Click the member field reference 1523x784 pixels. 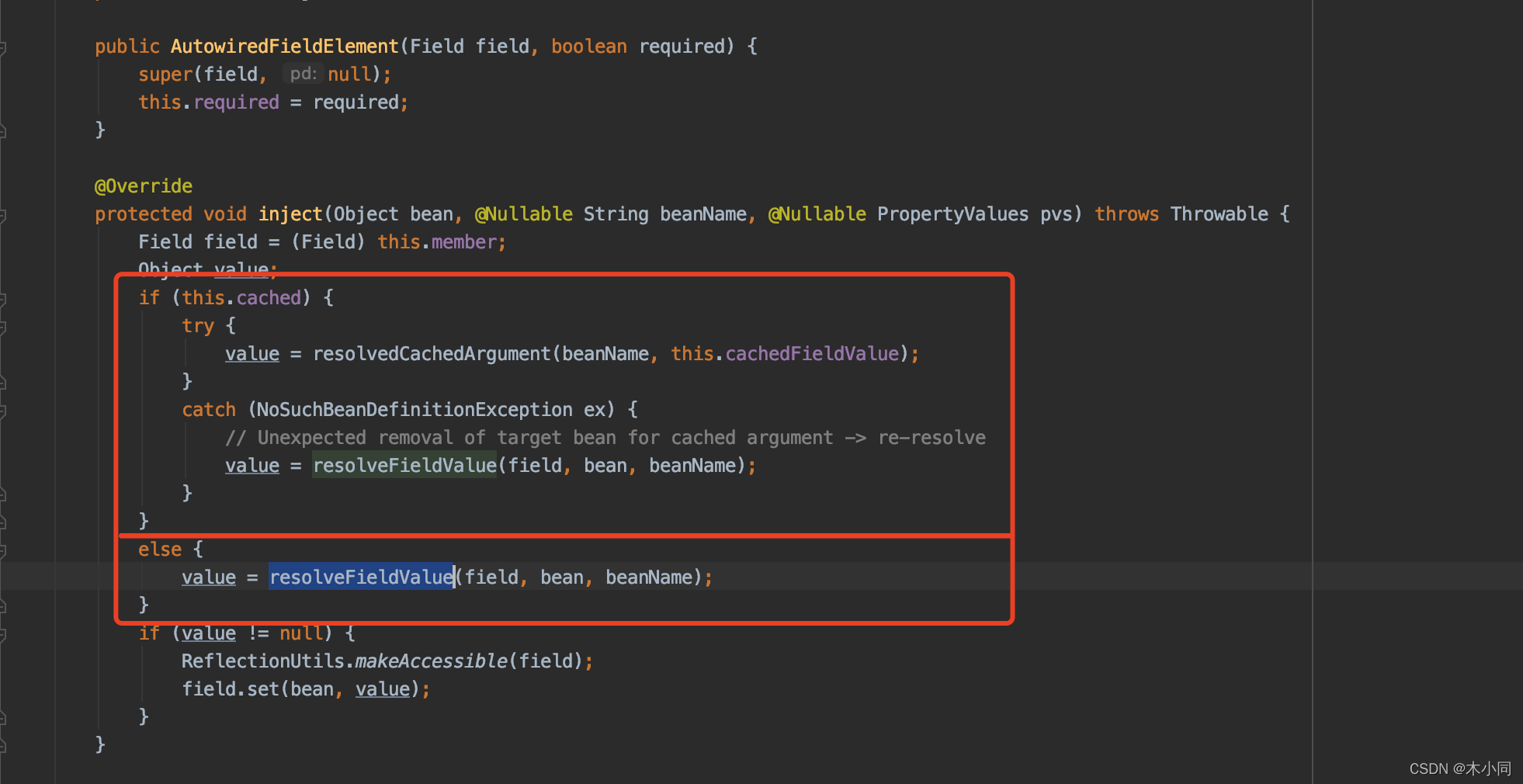[464, 242]
